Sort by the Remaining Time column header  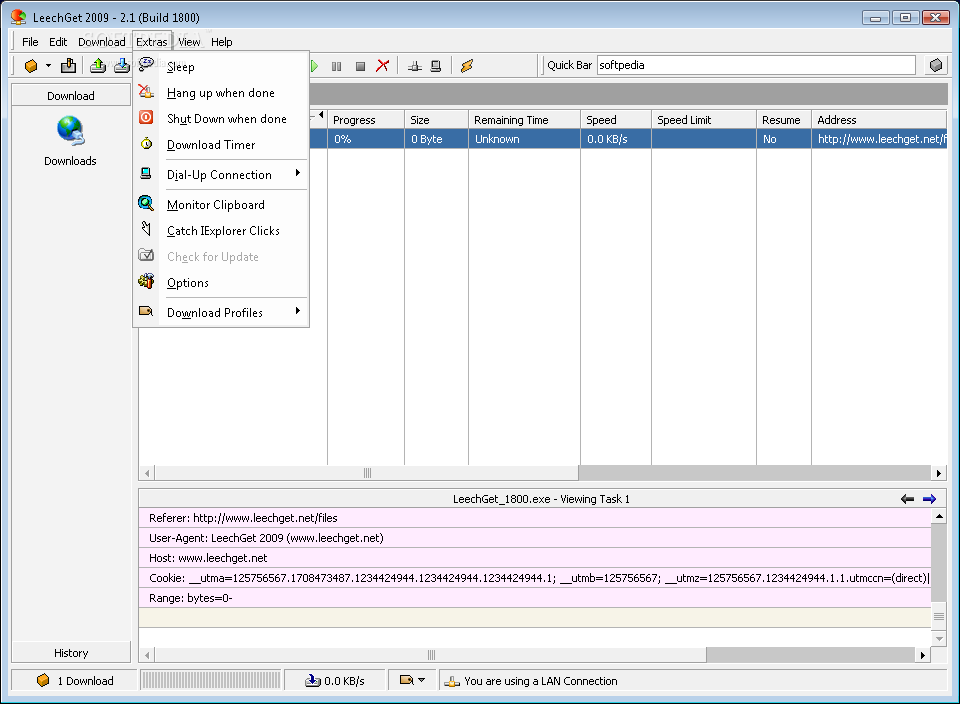tap(524, 120)
